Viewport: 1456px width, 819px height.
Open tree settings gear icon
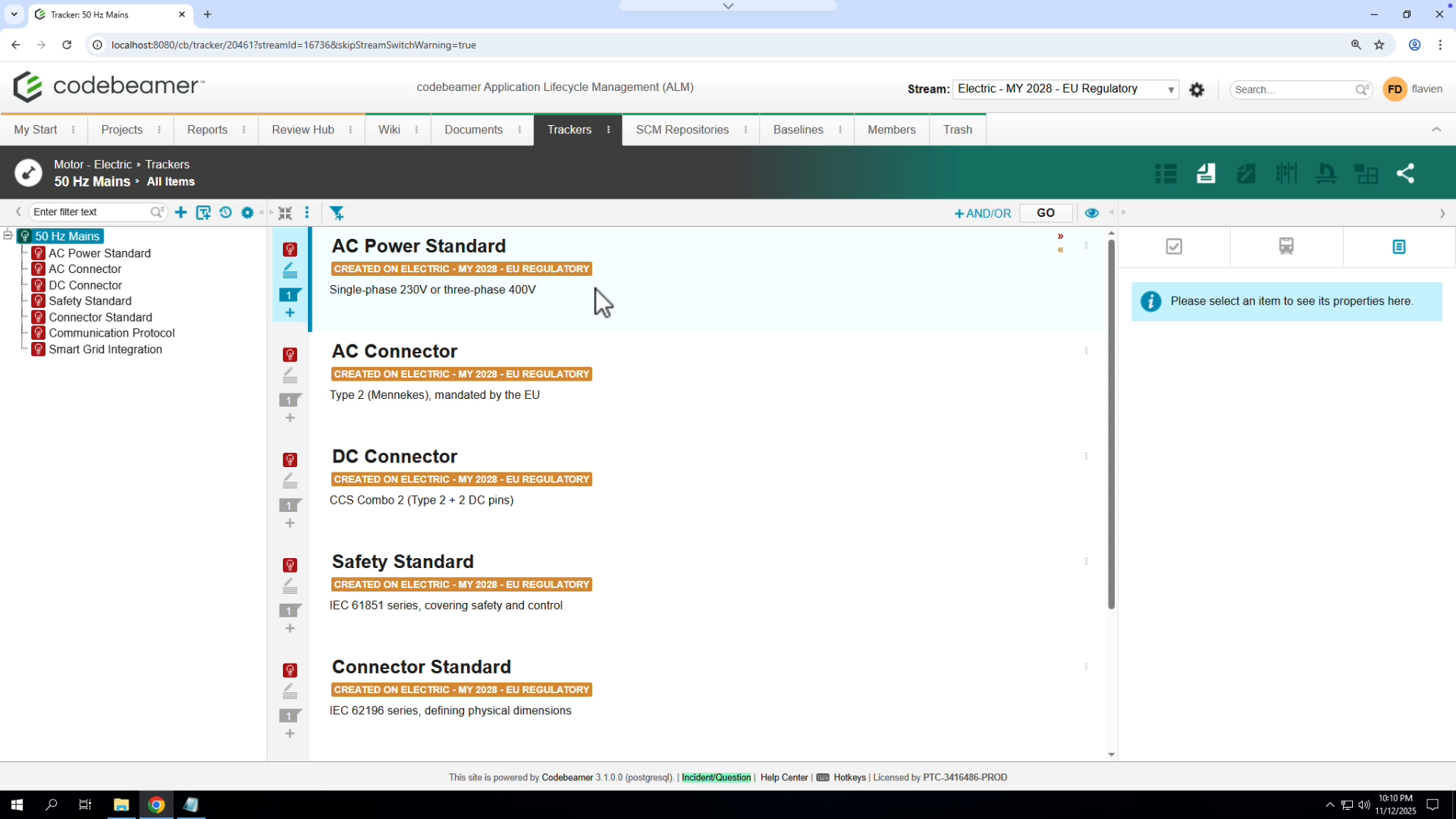pyautogui.click(x=247, y=212)
